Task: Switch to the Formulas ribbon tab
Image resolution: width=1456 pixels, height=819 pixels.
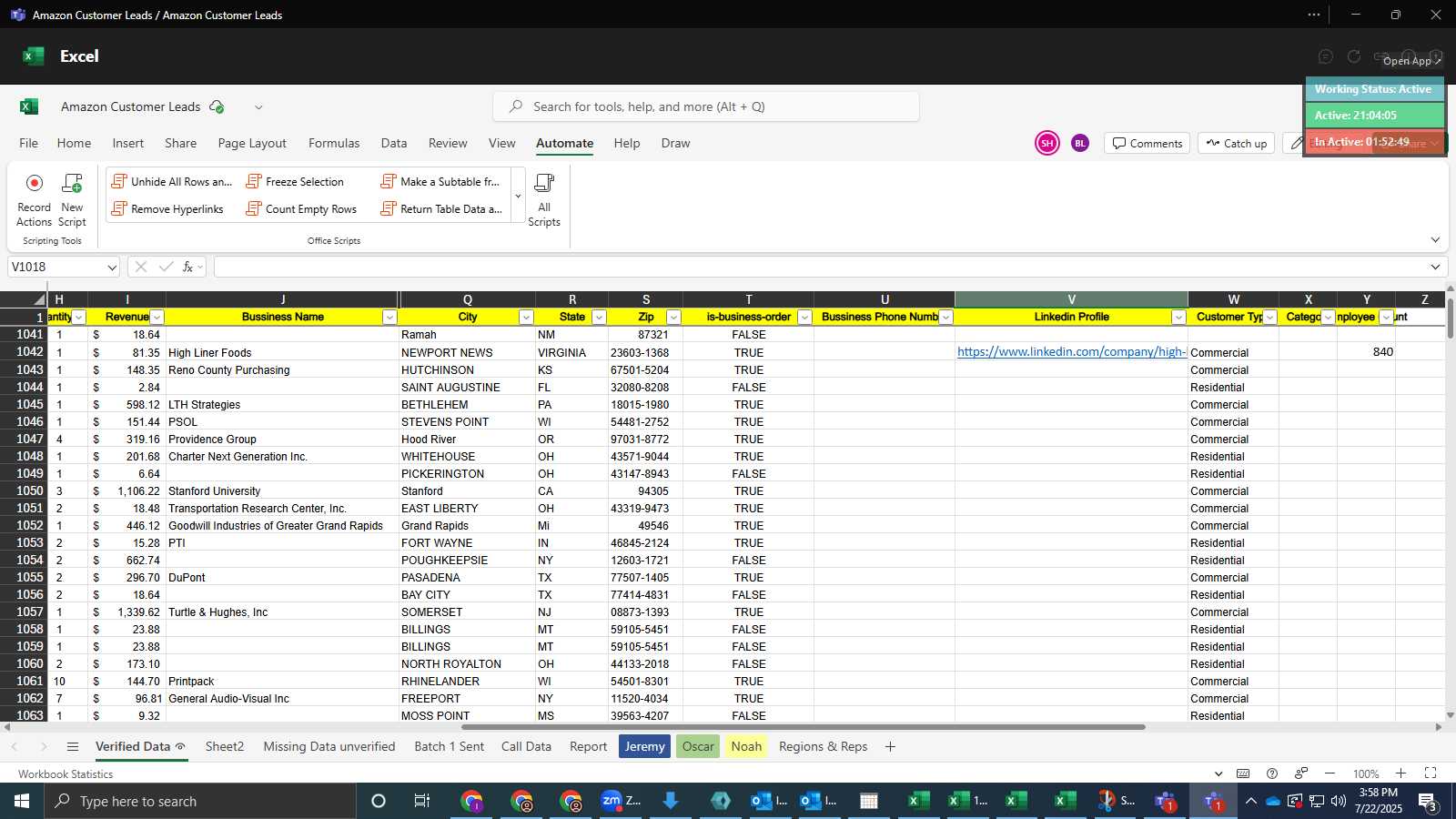Action: (x=334, y=143)
